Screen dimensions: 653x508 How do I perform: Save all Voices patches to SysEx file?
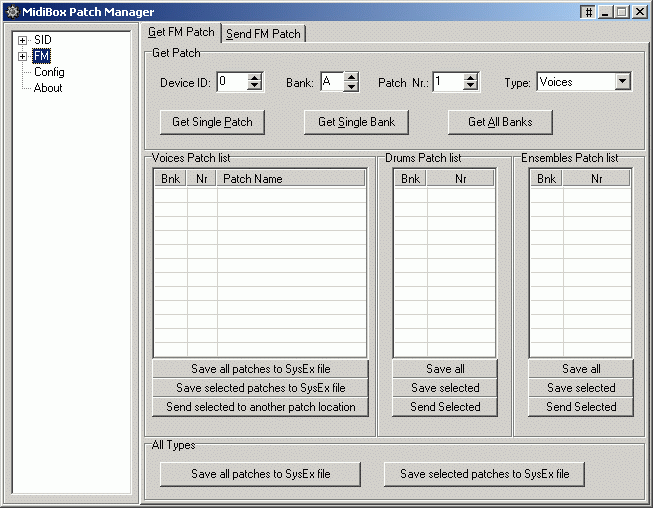tap(261, 369)
